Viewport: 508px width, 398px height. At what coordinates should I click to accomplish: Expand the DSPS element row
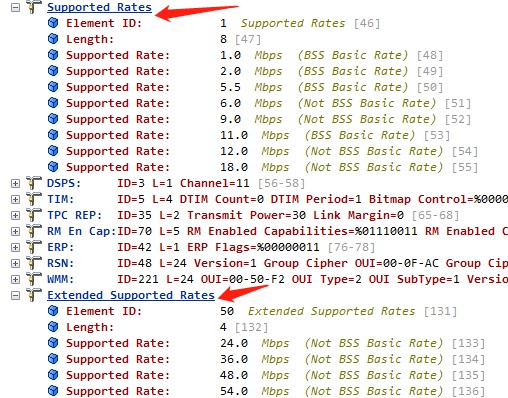pyautogui.click(x=15, y=183)
